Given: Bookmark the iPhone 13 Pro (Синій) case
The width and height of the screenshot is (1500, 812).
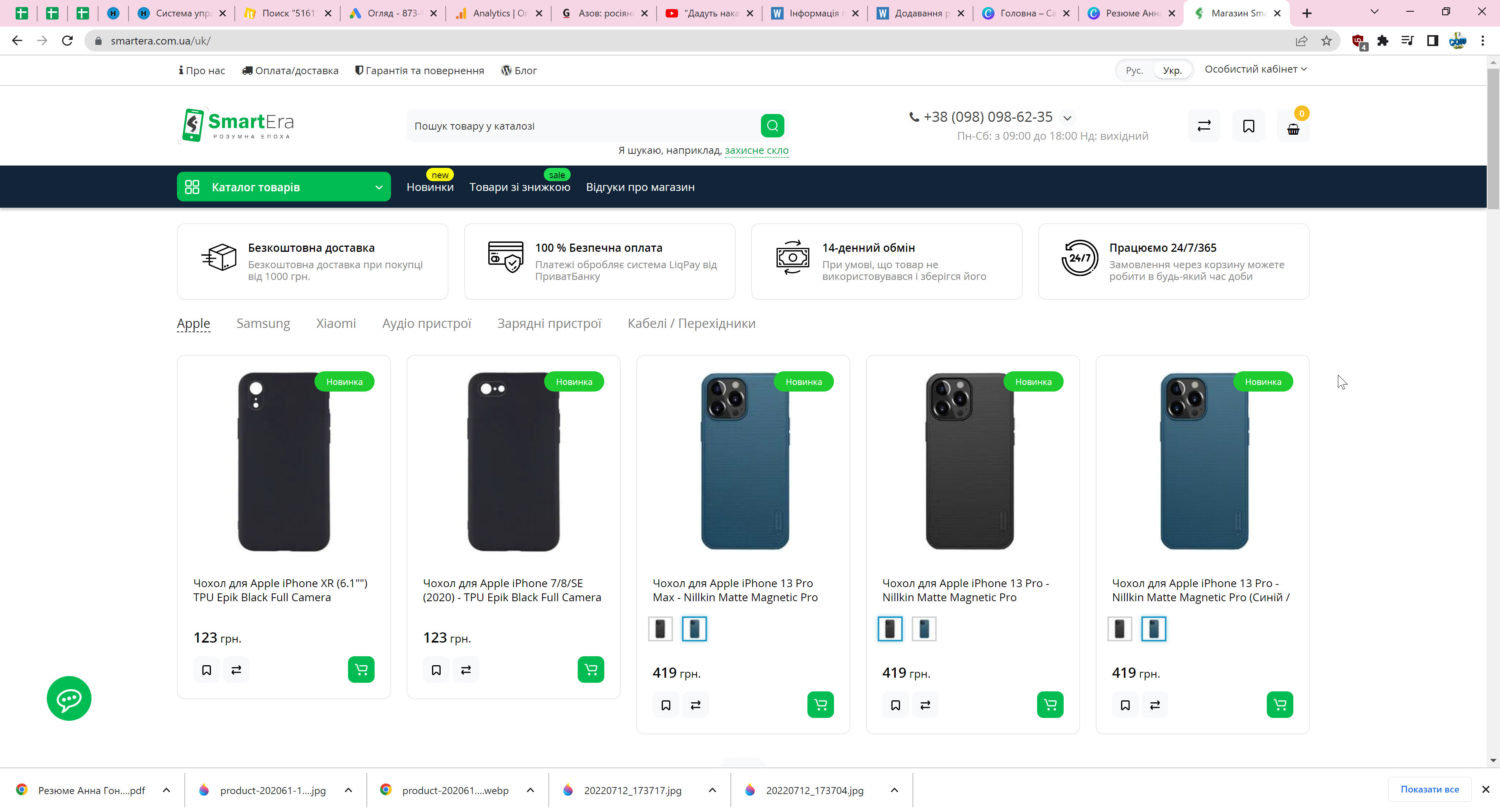Looking at the screenshot, I should click(x=1125, y=705).
